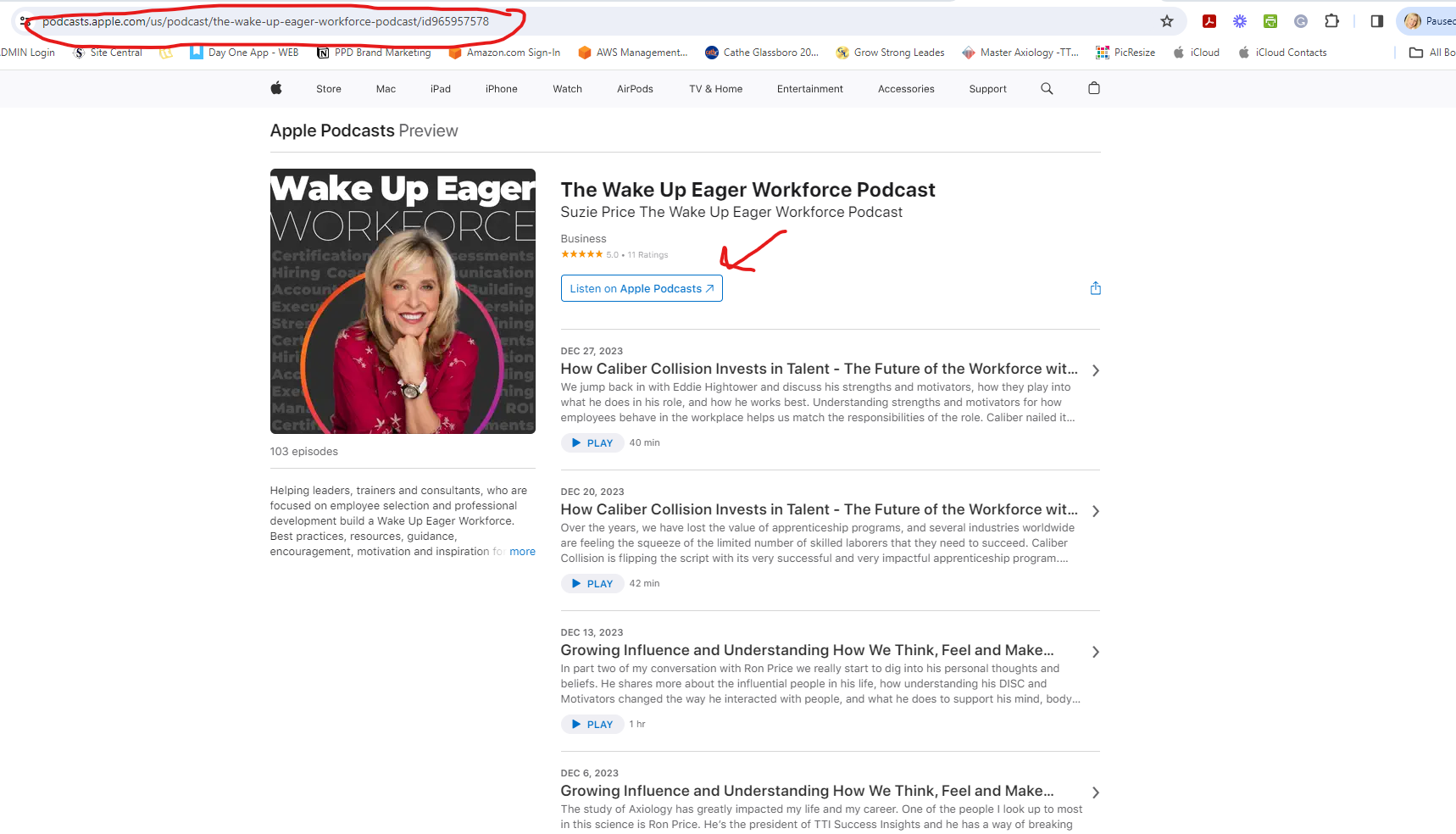Toggle the browser side panel icon

tap(1376, 21)
